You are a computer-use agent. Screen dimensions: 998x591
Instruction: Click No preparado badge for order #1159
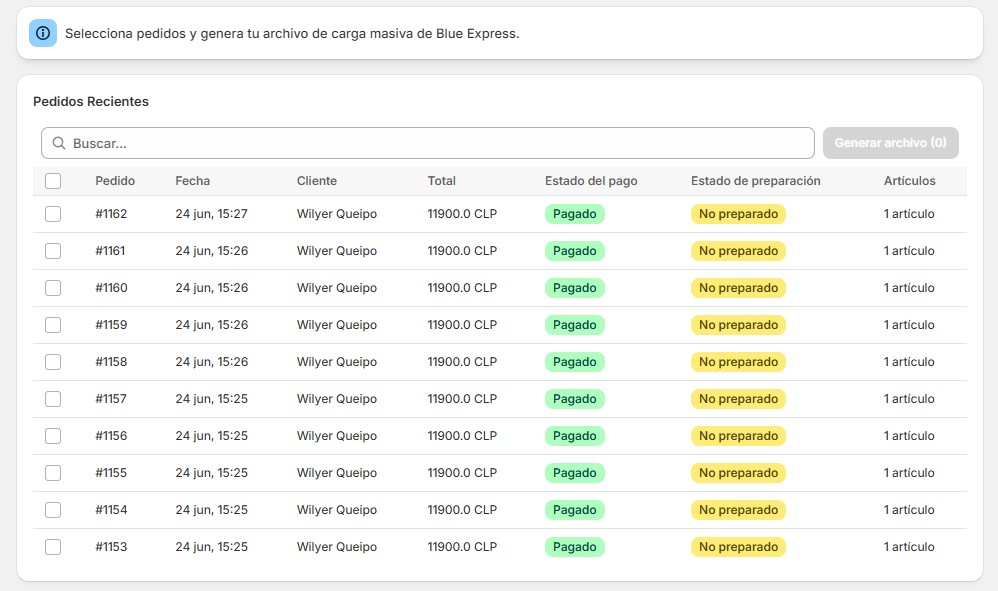(738, 324)
